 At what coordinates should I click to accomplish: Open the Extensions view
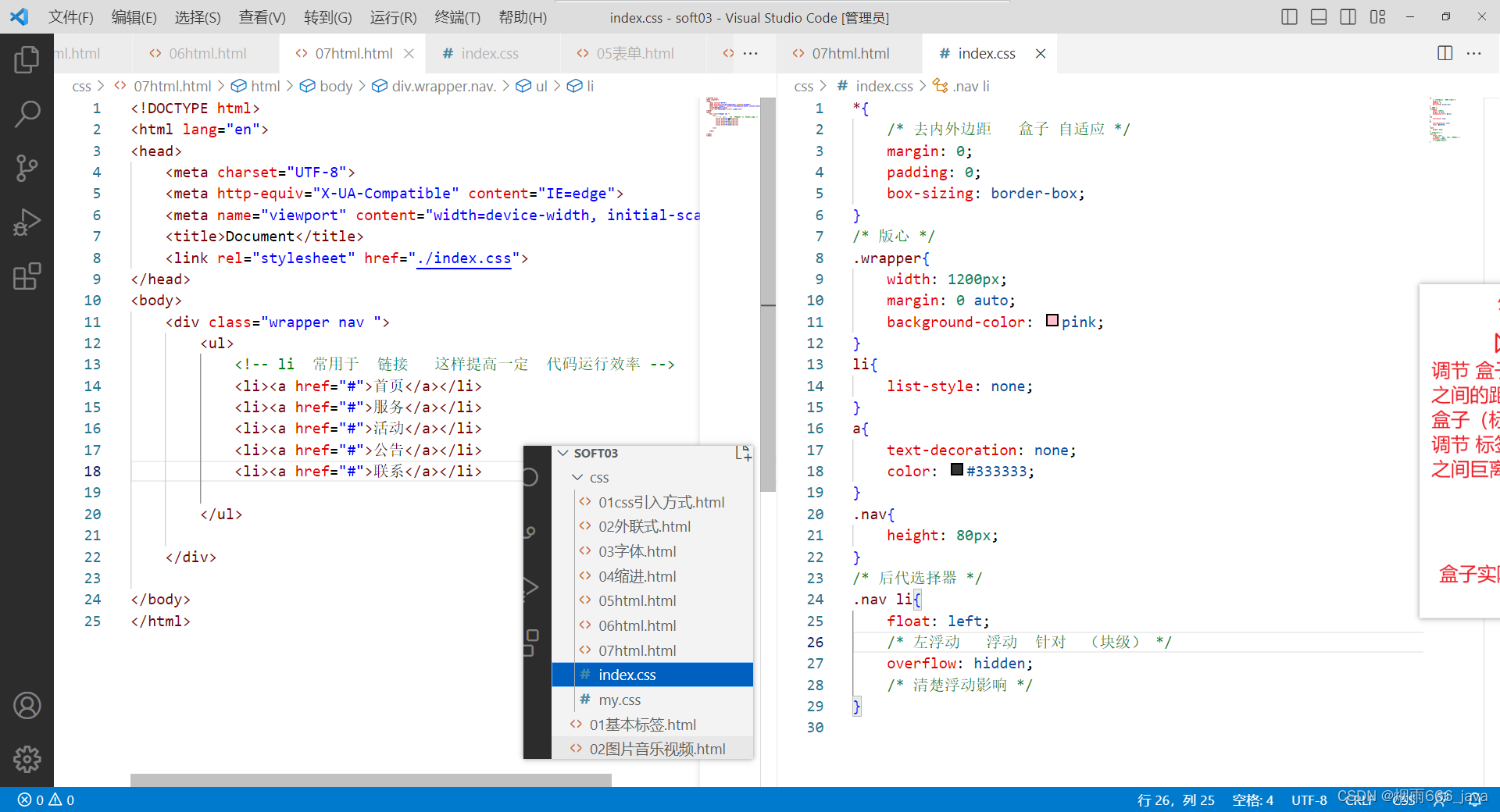pos(27,276)
